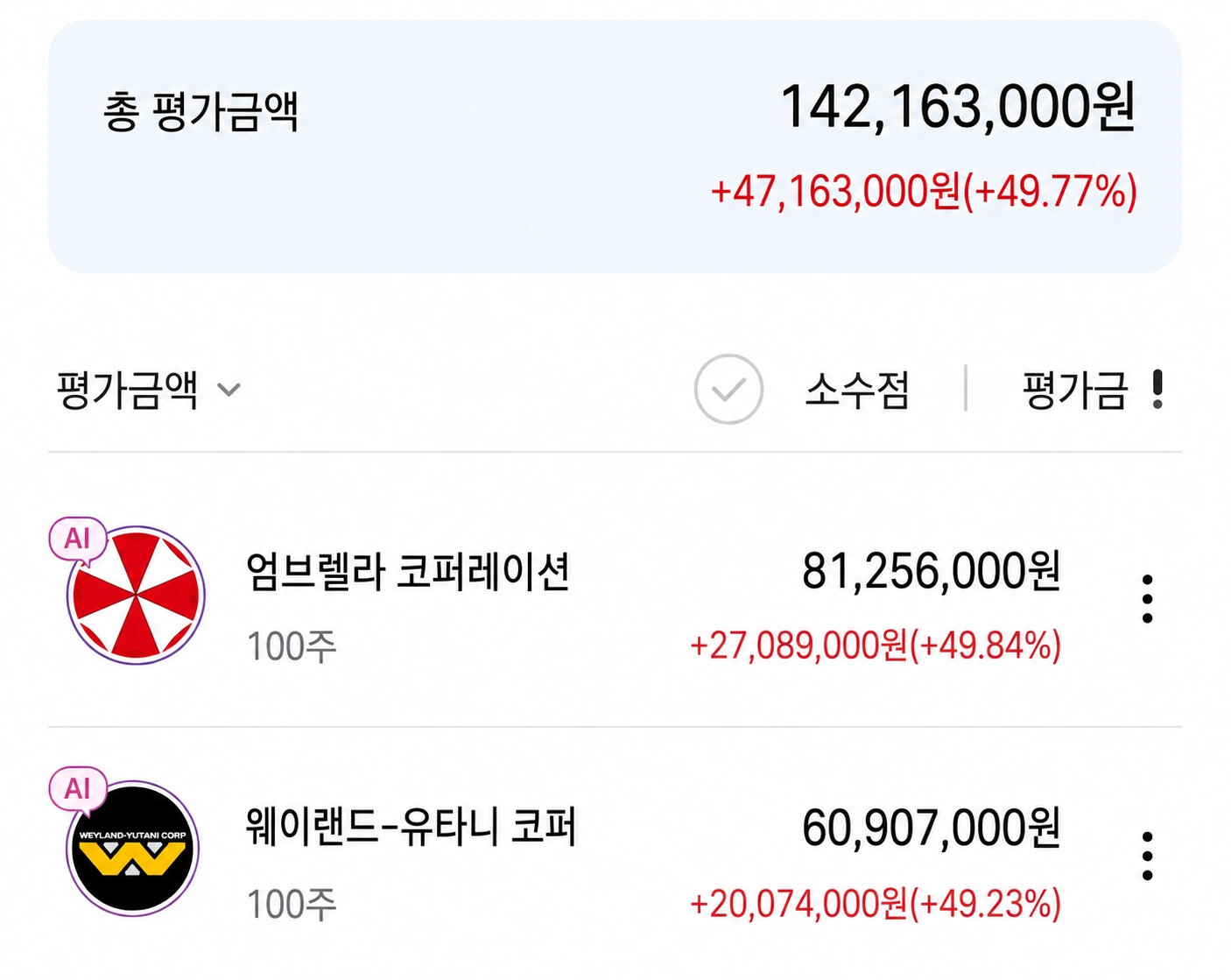1231x980 pixels.
Task: Tap the +27,089,000원(+49.84%) profit text
Action: click(876, 645)
